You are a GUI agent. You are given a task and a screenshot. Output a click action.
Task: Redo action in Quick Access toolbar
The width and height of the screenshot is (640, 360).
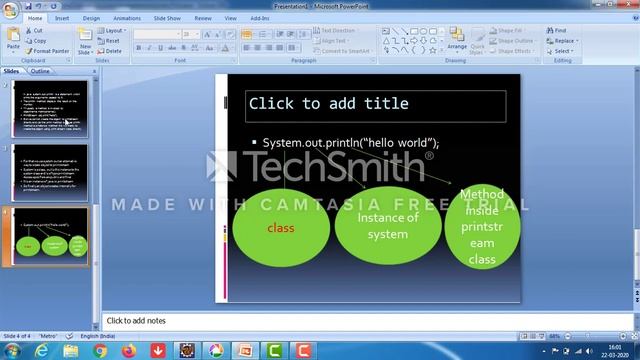pos(53,6)
